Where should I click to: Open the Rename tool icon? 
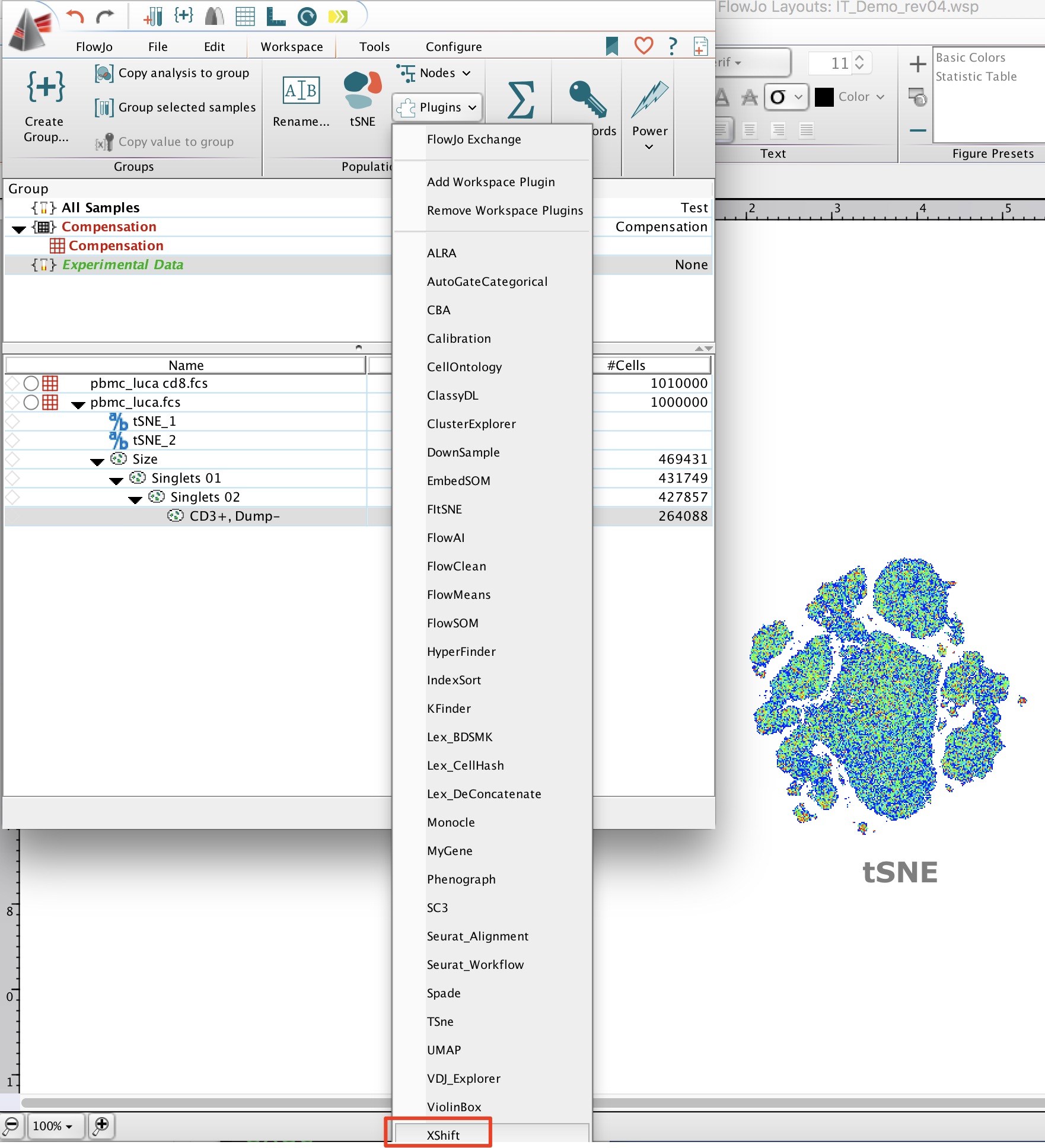(x=301, y=90)
